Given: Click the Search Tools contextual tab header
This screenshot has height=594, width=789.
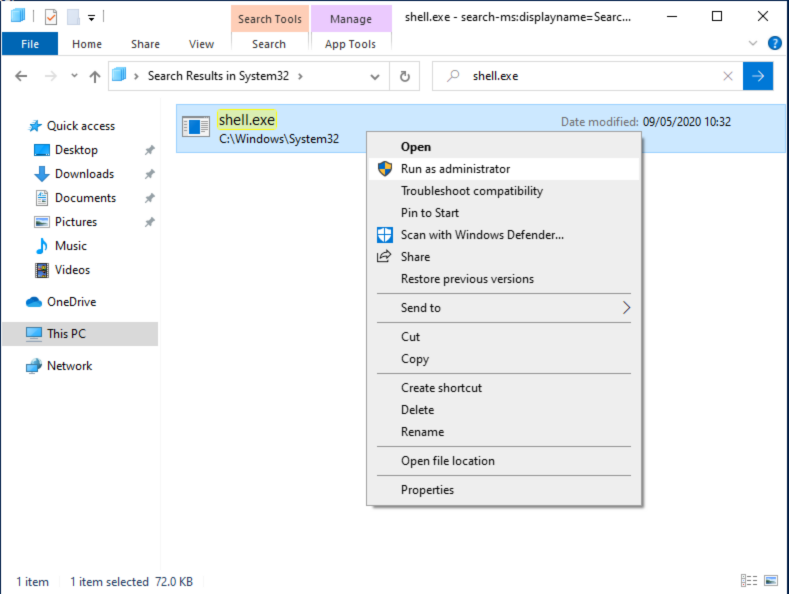Looking at the screenshot, I should tap(270, 19).
